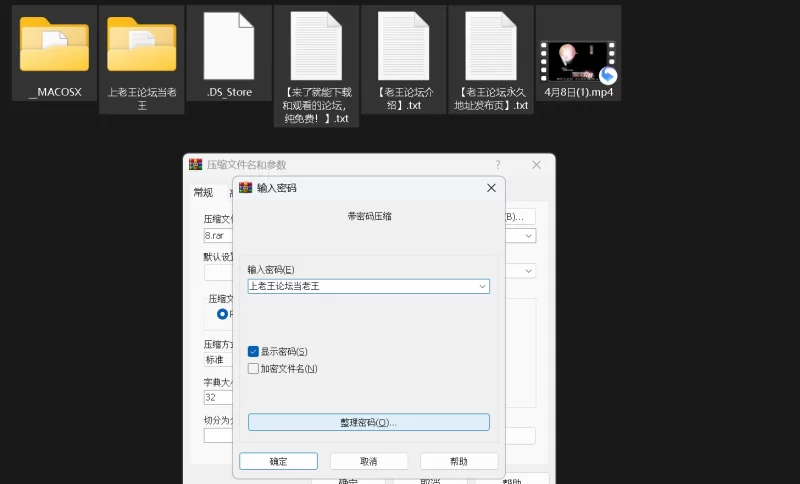Confirm password with 确定 button

[278, 461]
